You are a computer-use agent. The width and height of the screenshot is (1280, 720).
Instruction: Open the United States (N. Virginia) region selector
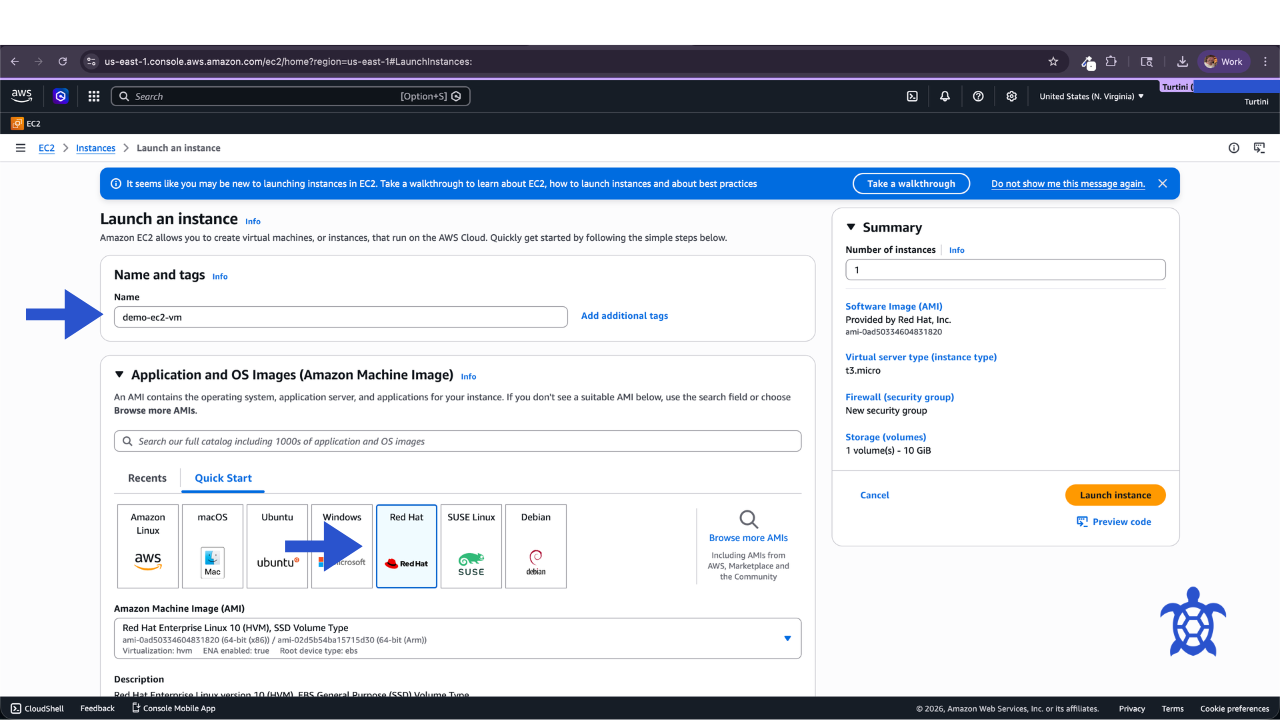click(x=1092, y=96)
